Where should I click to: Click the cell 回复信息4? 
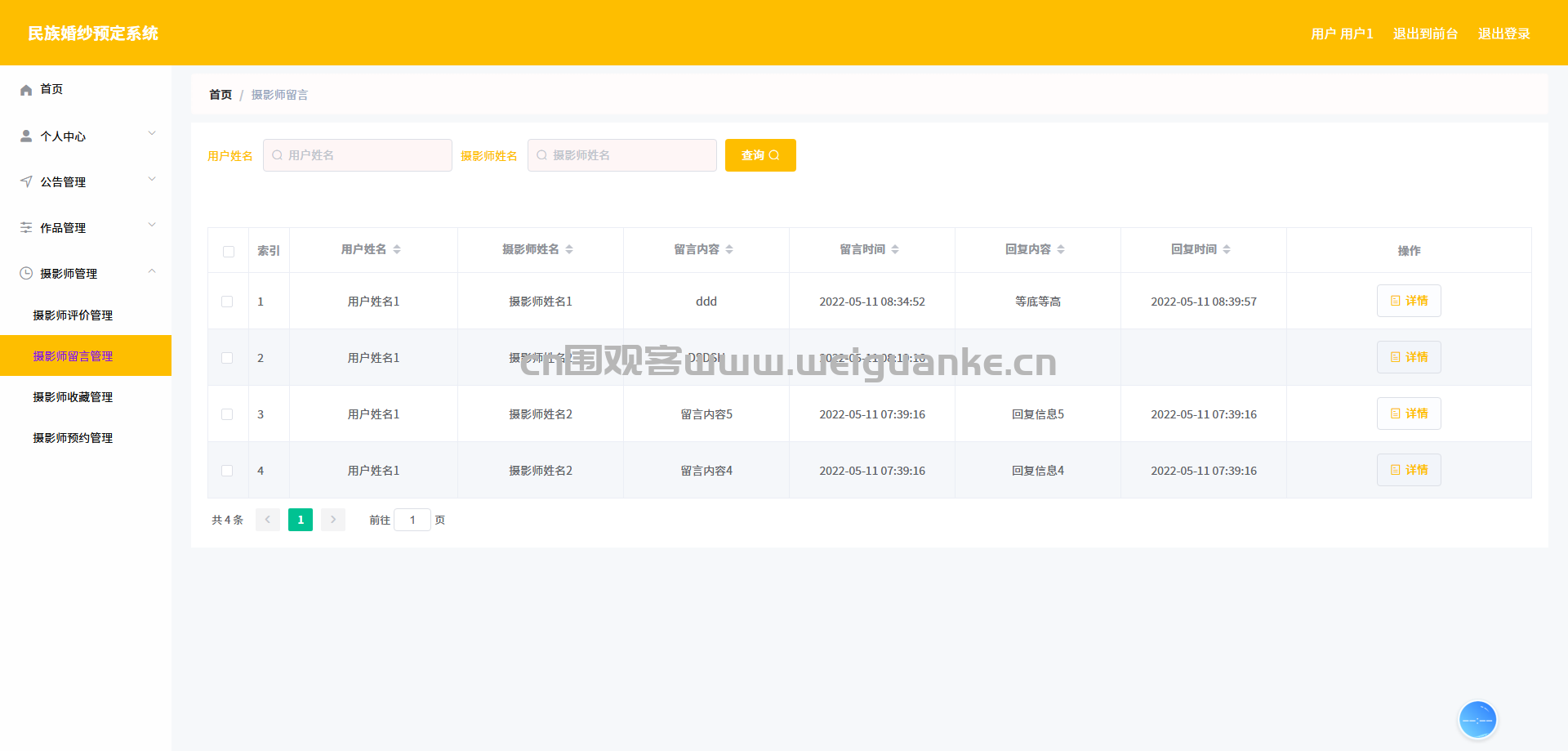[x=1038, y=471]
